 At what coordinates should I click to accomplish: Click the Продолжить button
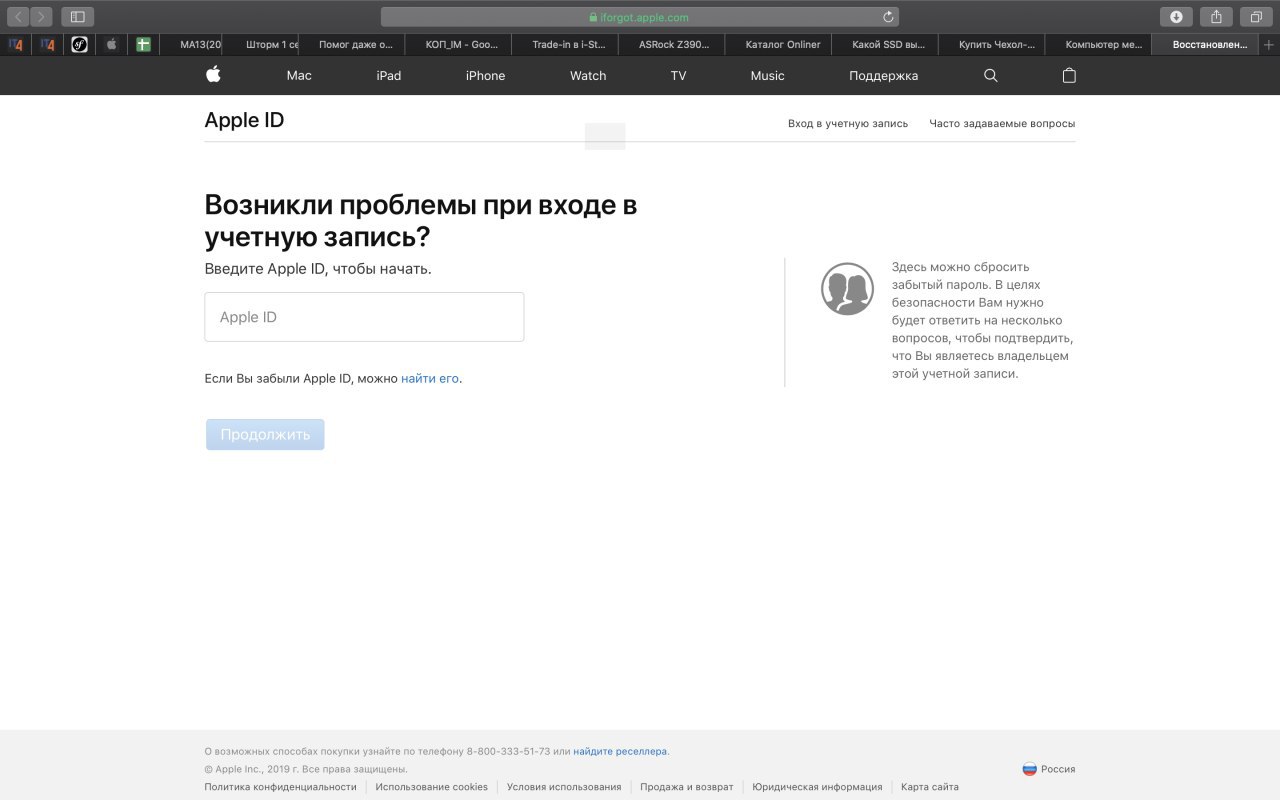click(x=265, y=435)
